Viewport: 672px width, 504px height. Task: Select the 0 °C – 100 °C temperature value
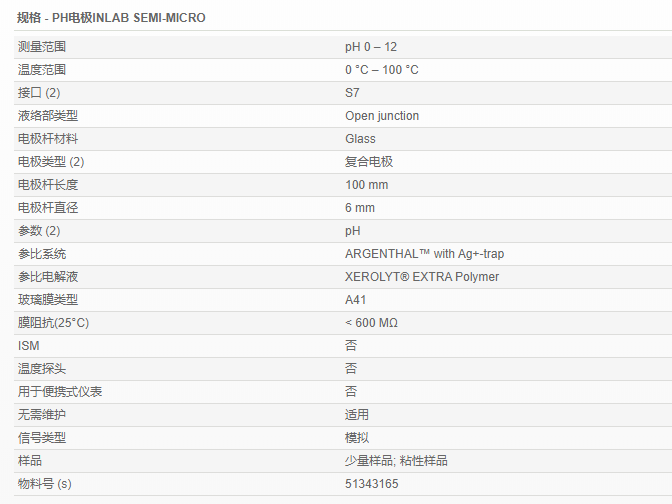[x=382, y=70]
